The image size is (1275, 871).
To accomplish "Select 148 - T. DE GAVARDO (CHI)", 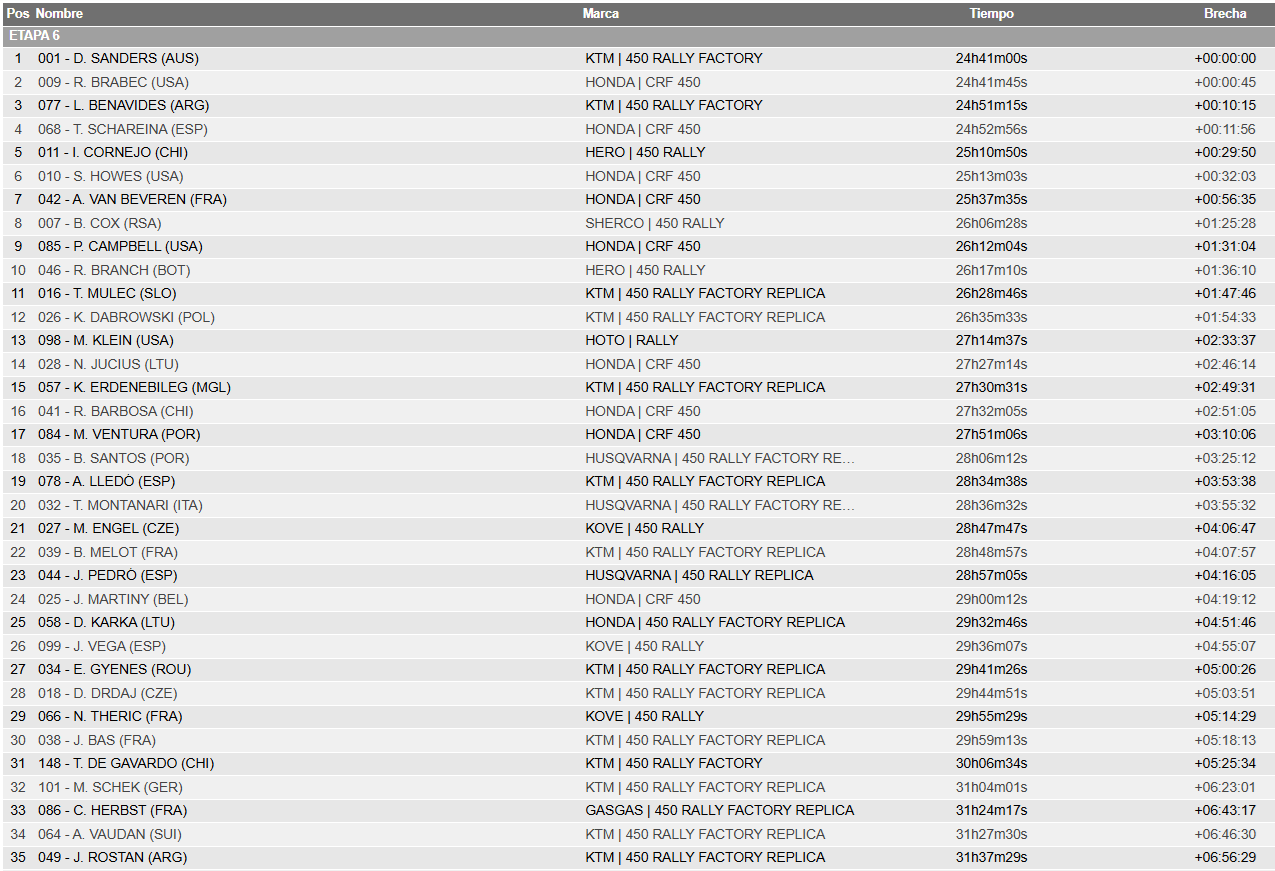I will click(126, 764).
